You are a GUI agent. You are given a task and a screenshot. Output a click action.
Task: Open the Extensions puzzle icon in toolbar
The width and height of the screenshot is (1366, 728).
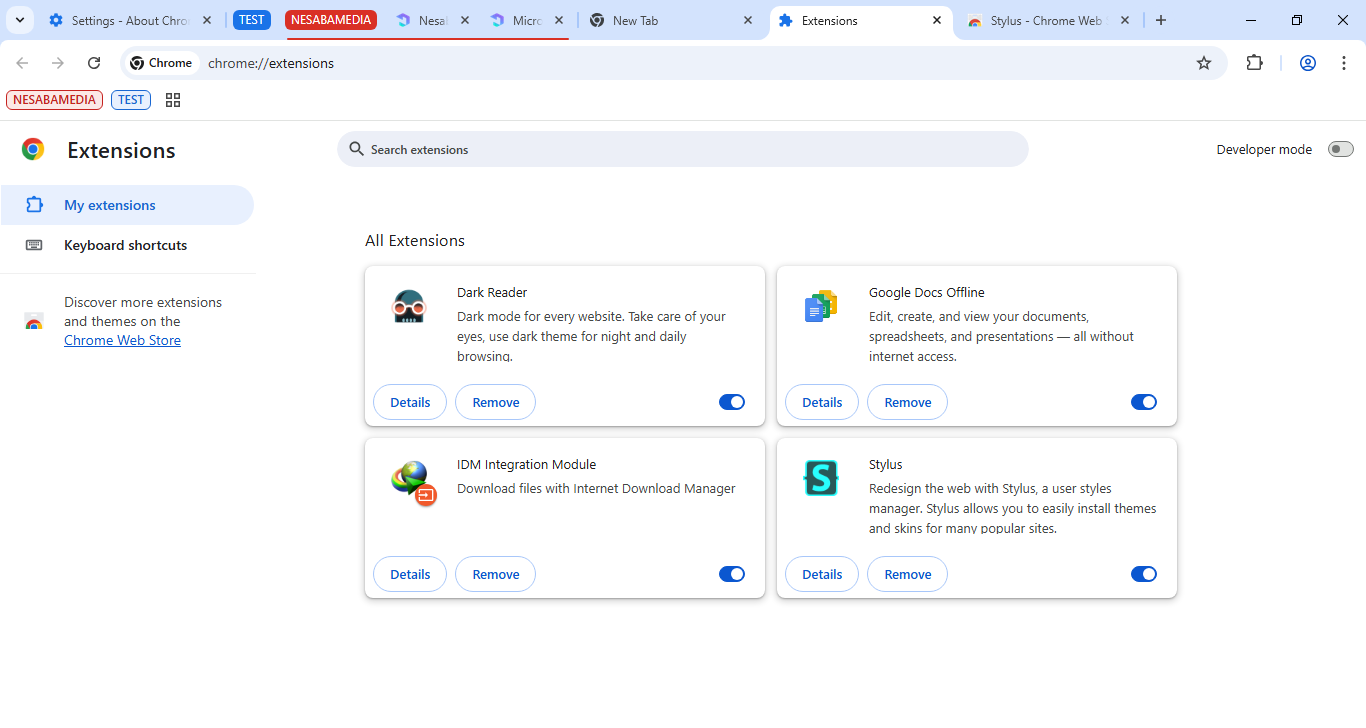[x=1254, y=63]
